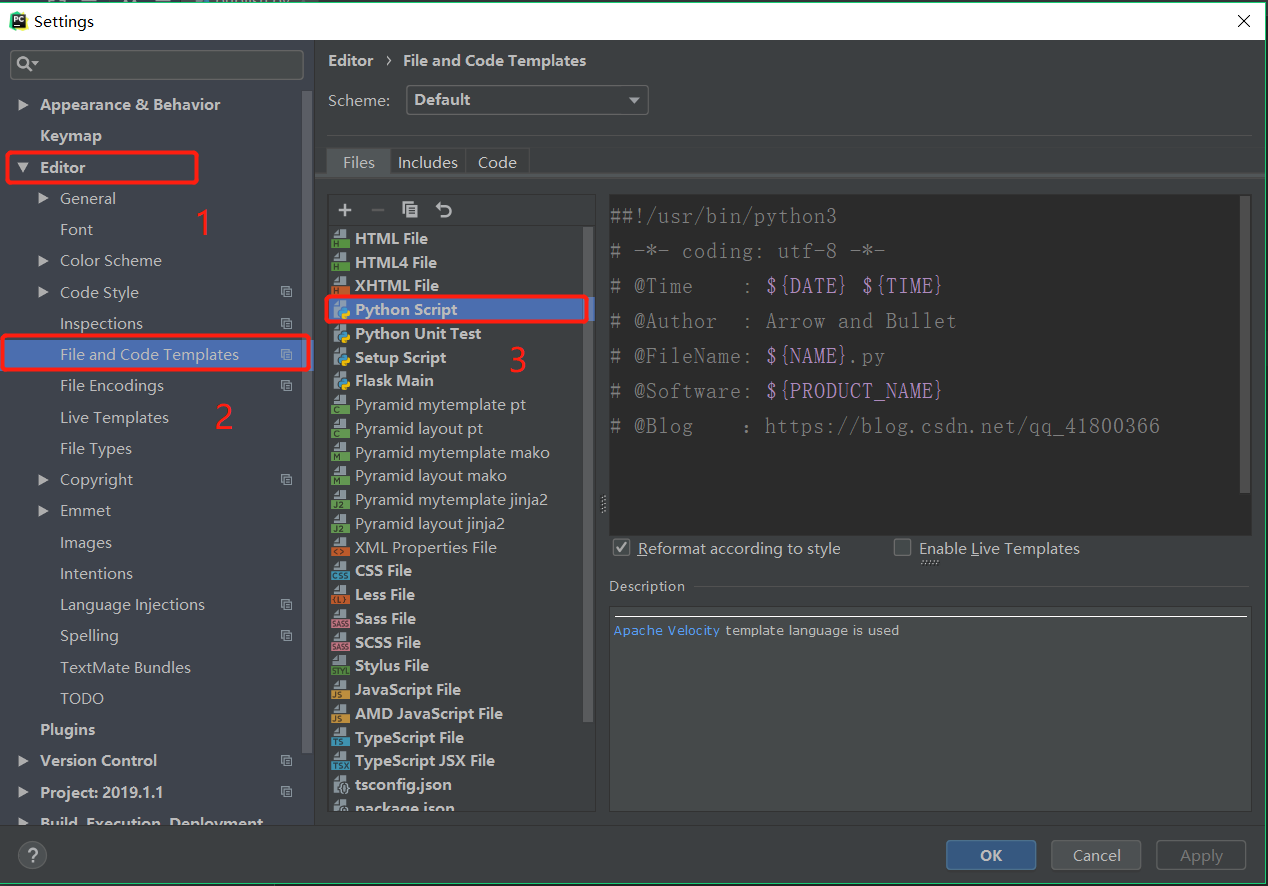Click the Setup Script icon
The width and height of the screenshot is (1268, 886).
(340, 358)
